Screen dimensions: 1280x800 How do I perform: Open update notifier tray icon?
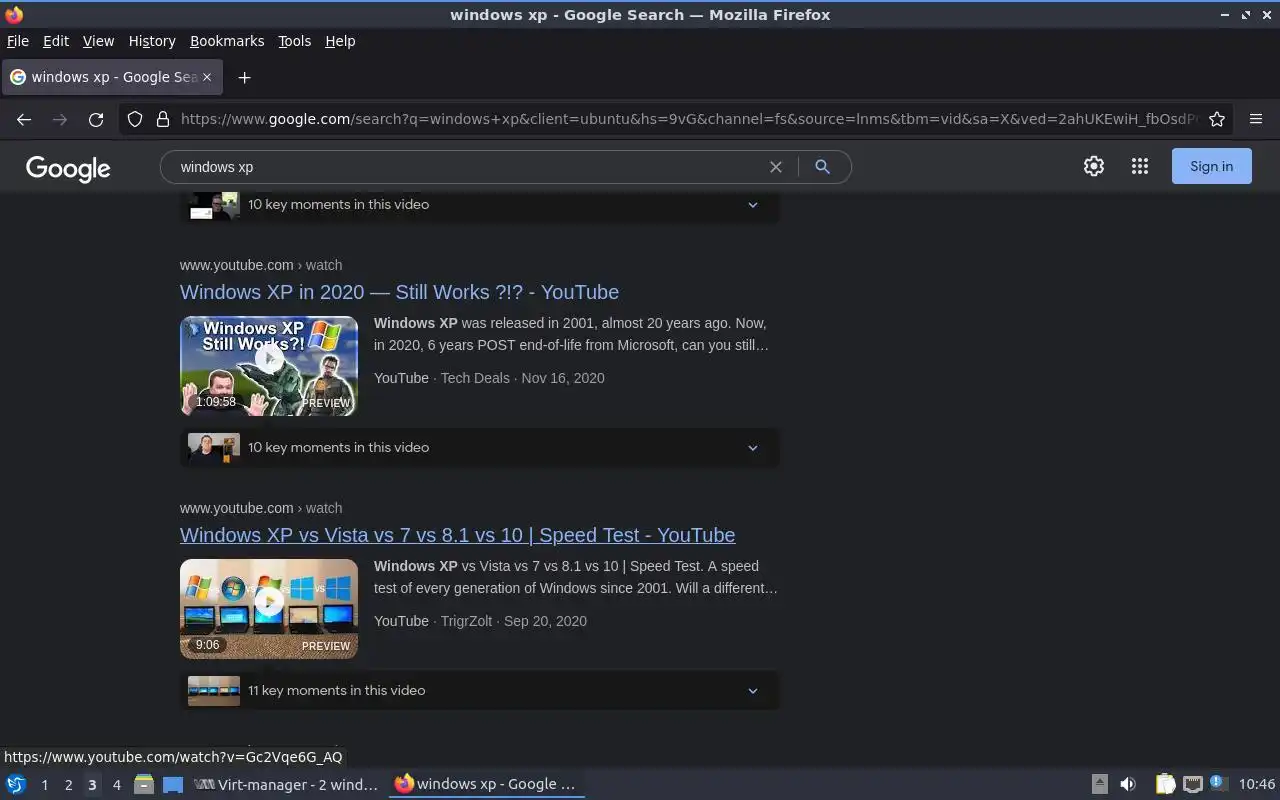(1218, 783)
